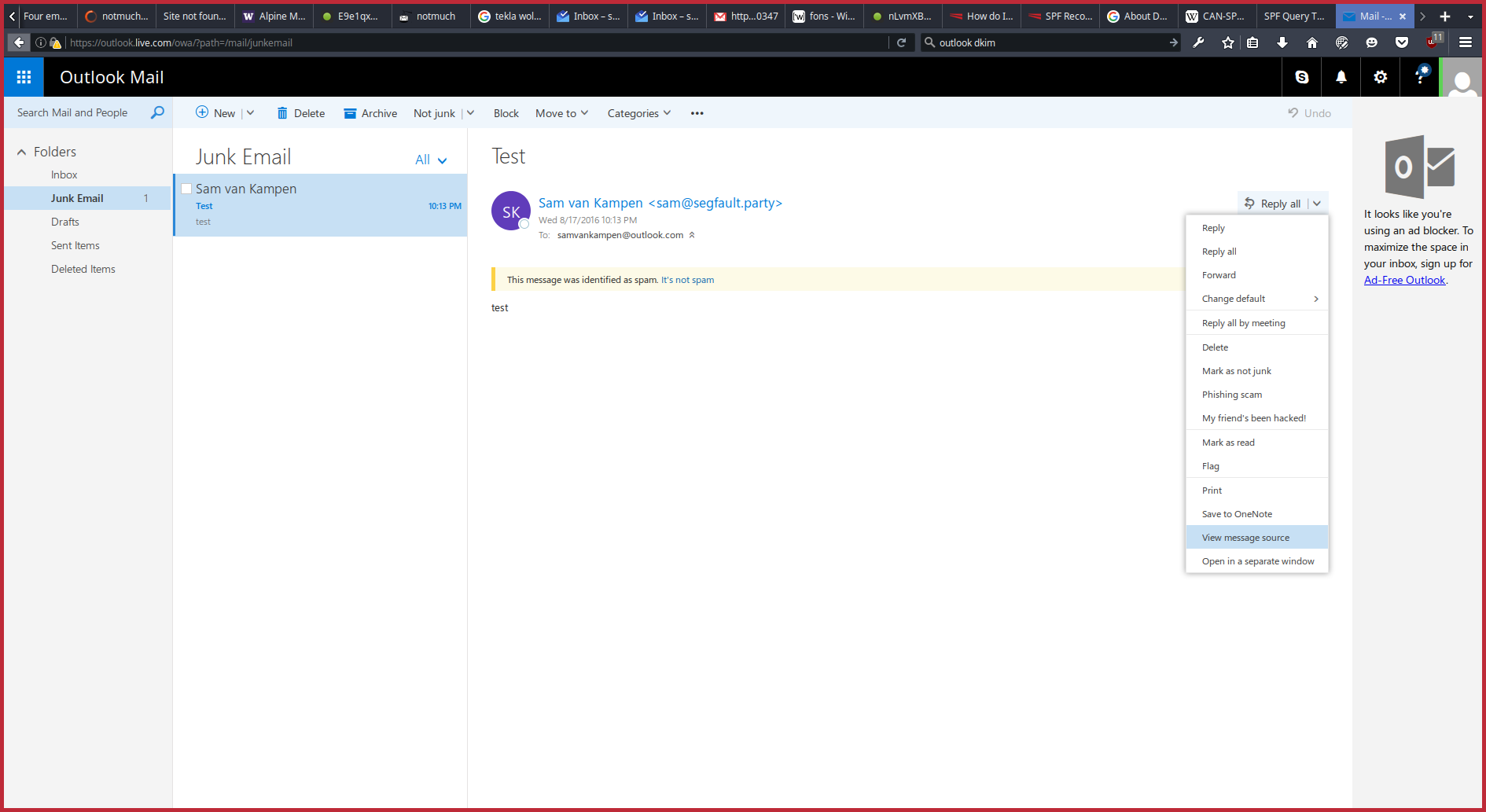
Task: Choose Phishing scam from the menu
Action: pos(1231,395)
